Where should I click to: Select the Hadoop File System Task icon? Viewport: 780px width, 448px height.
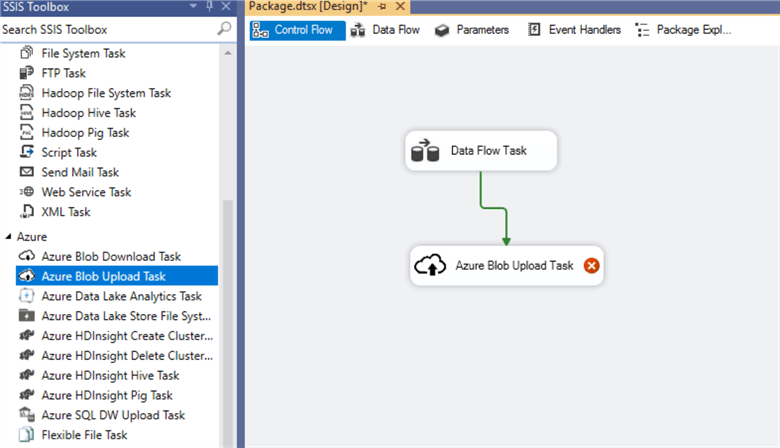tap(26, 92)
